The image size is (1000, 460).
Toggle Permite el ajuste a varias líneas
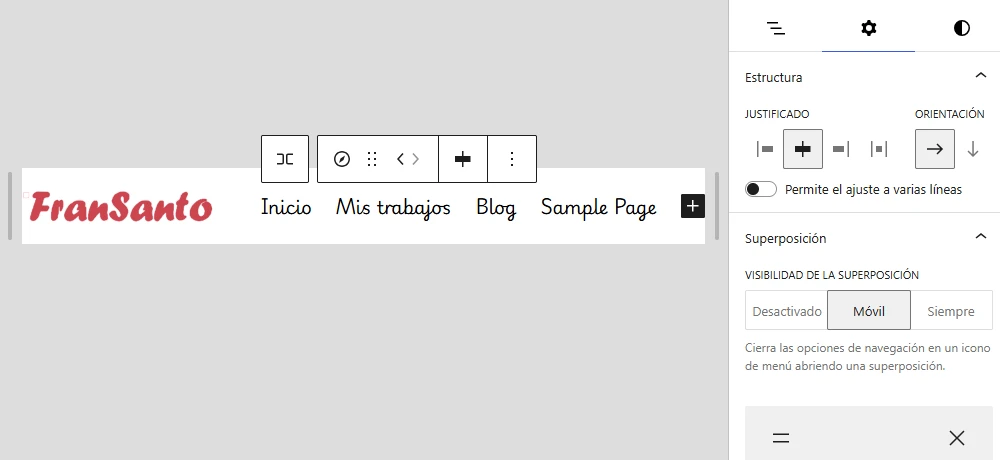point(761,189)
